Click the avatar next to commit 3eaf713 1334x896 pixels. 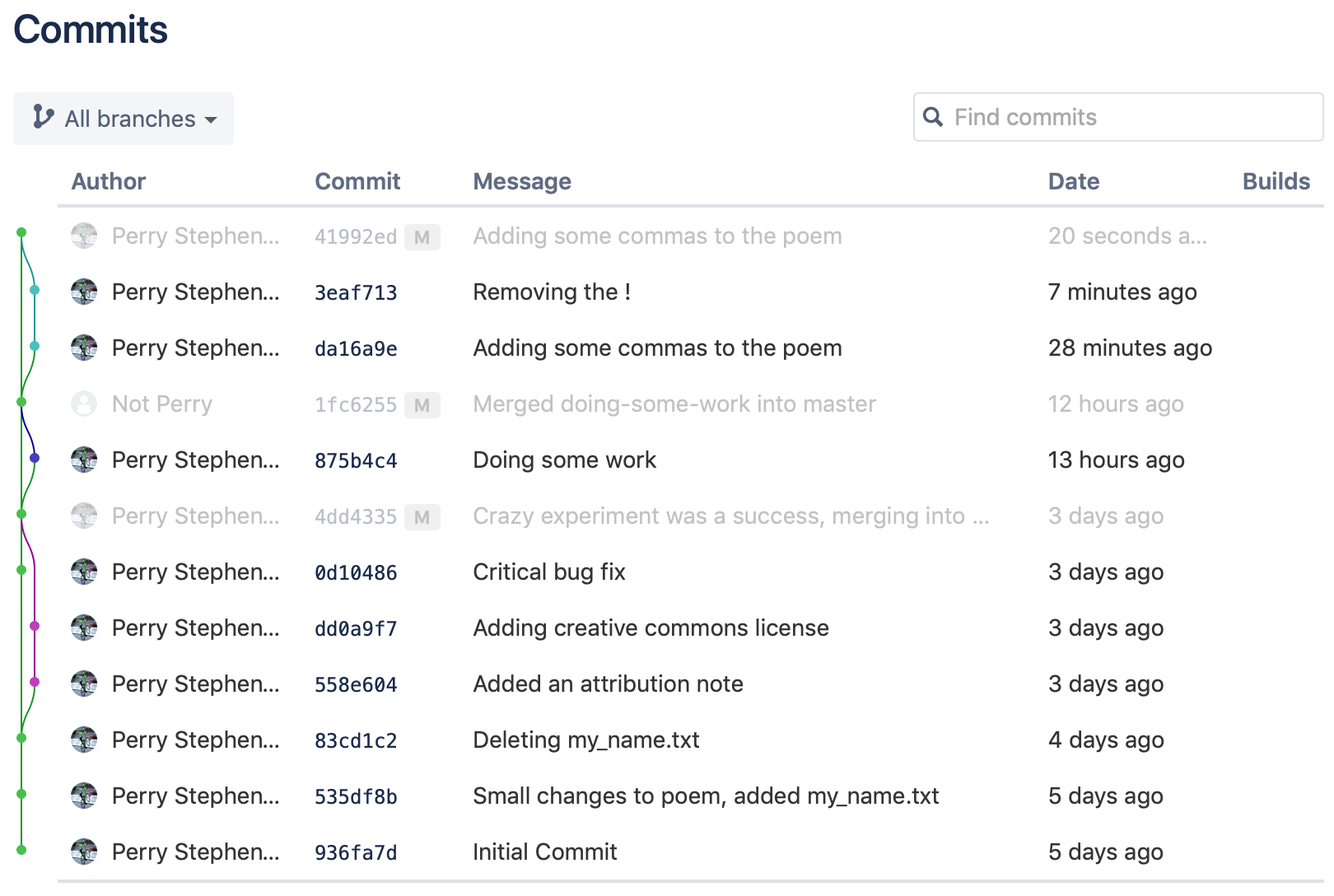(84, 292)
